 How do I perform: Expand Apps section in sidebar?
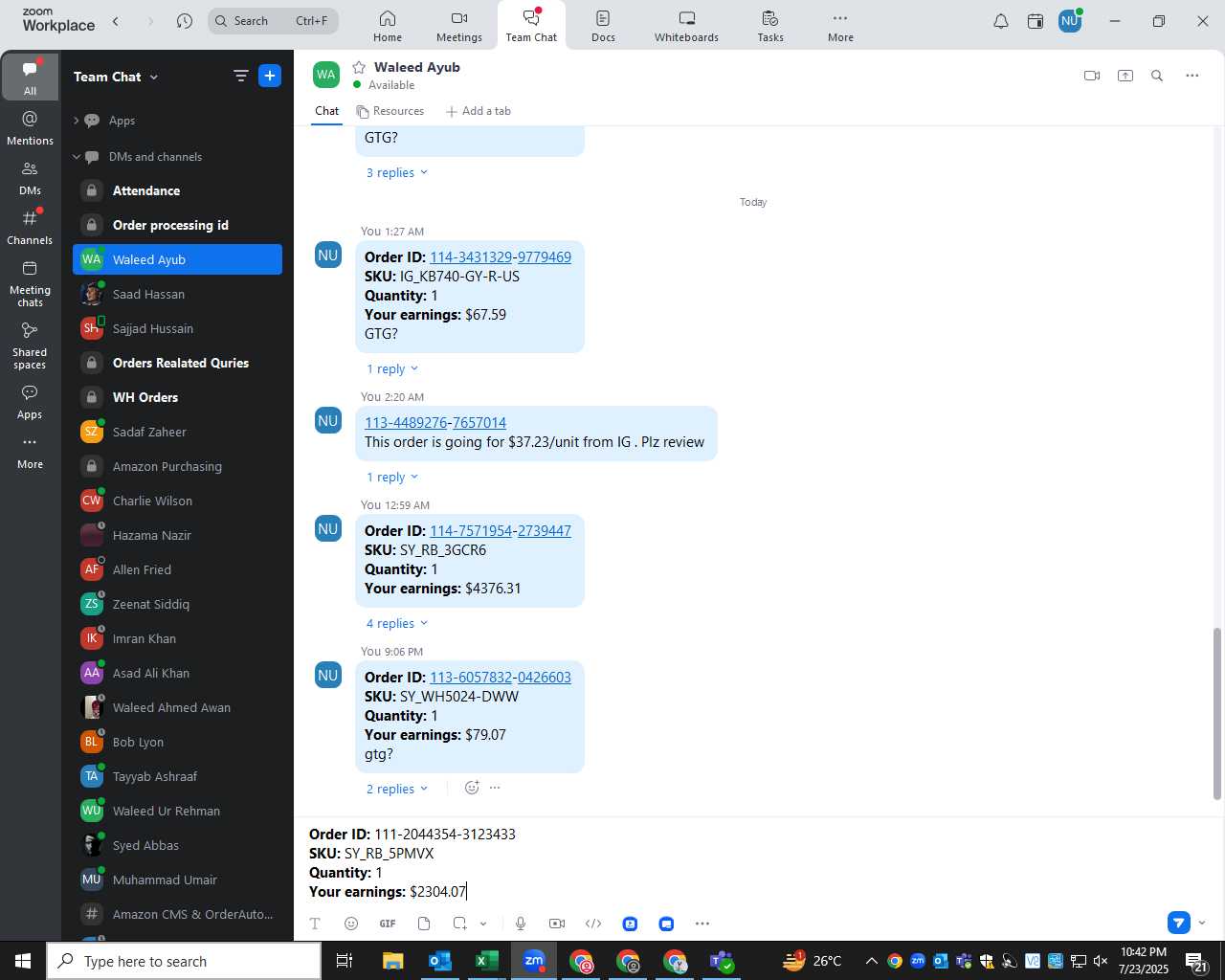[x=77, y=121]
